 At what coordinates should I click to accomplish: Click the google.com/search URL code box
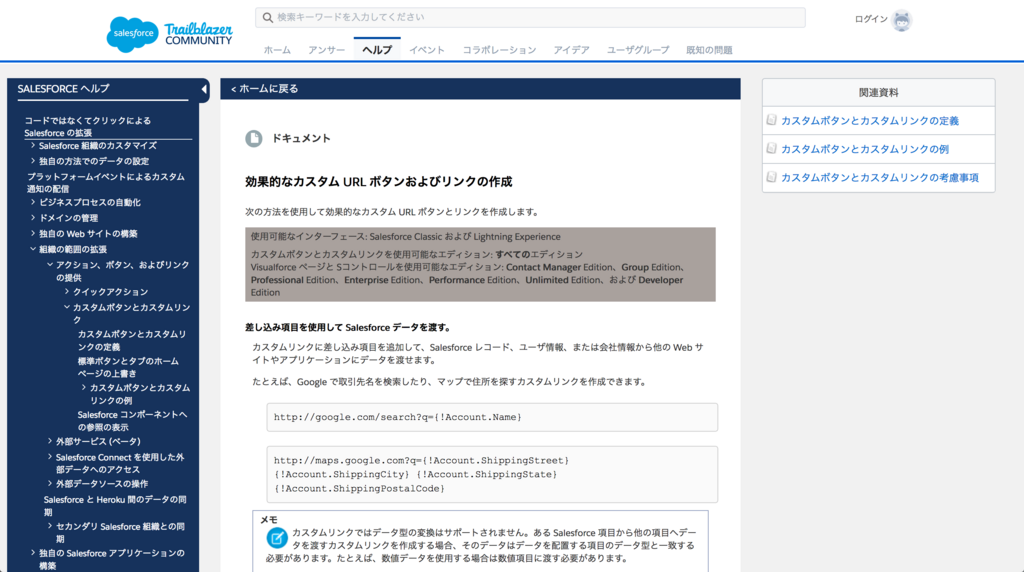coord(492,417)
